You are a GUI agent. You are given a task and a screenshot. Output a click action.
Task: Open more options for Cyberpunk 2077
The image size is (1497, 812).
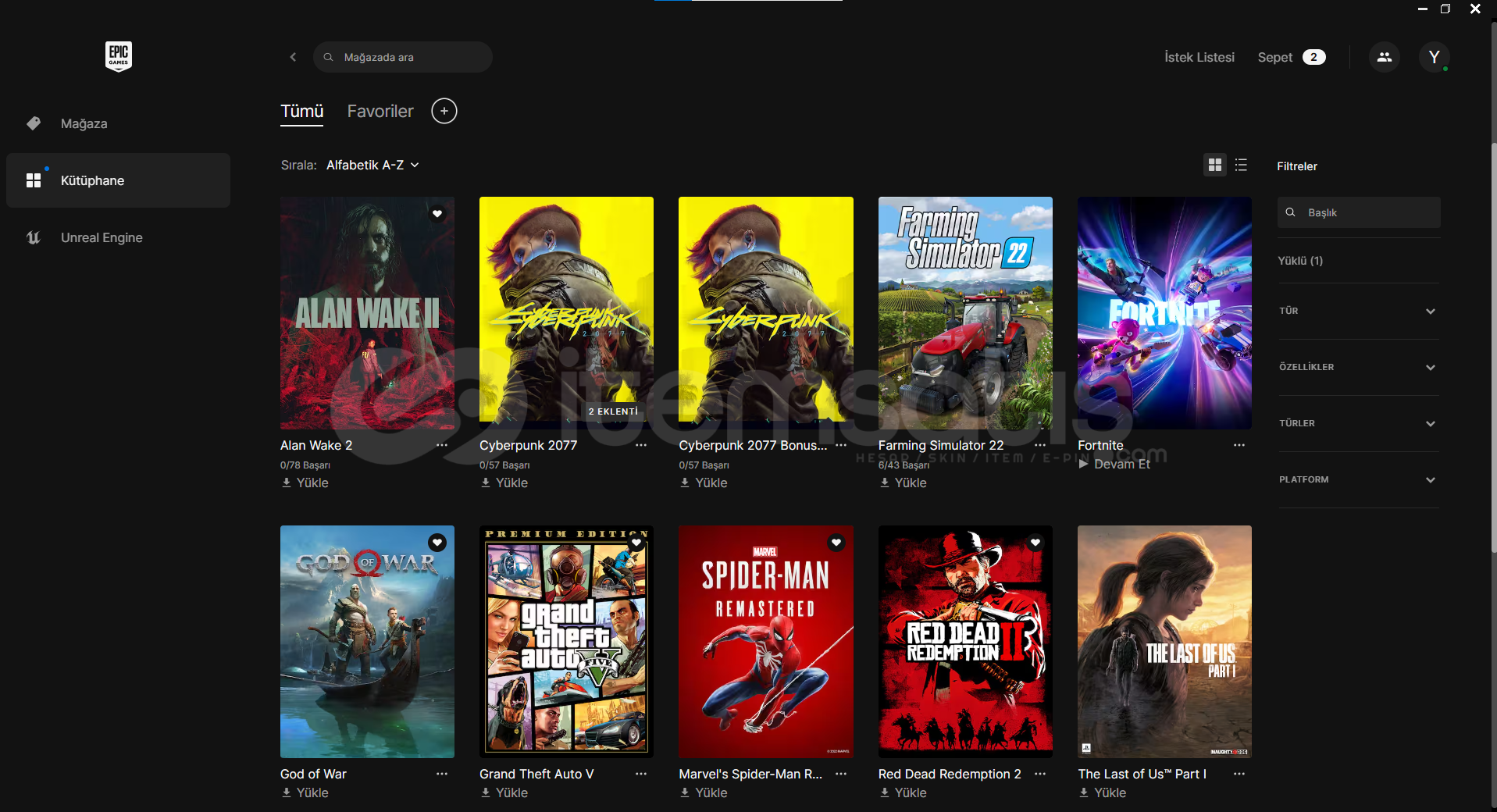(641, 445)
